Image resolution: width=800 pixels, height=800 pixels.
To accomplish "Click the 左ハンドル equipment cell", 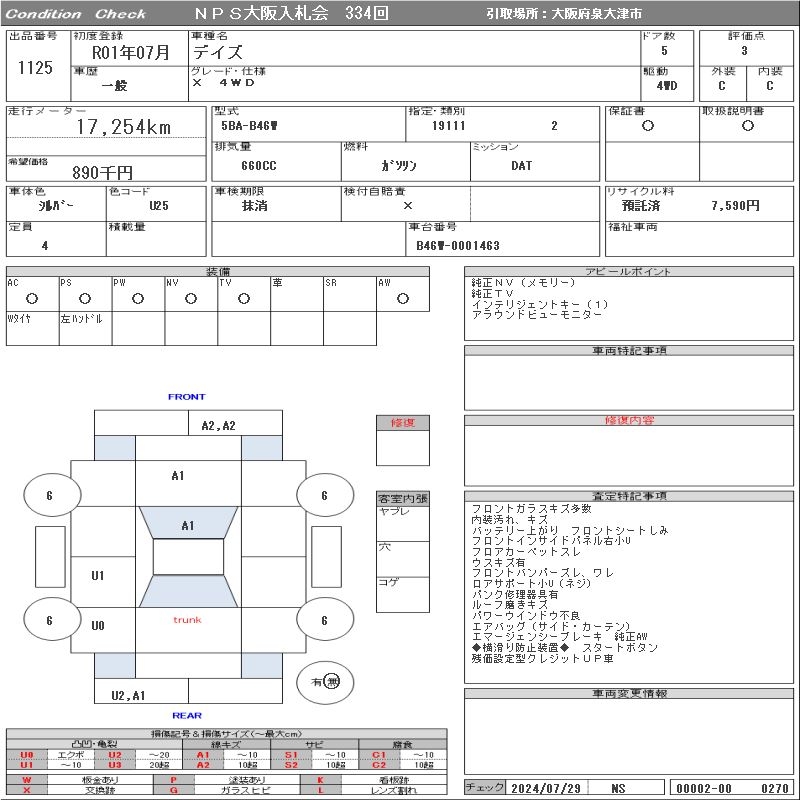I will coord(86,329).
